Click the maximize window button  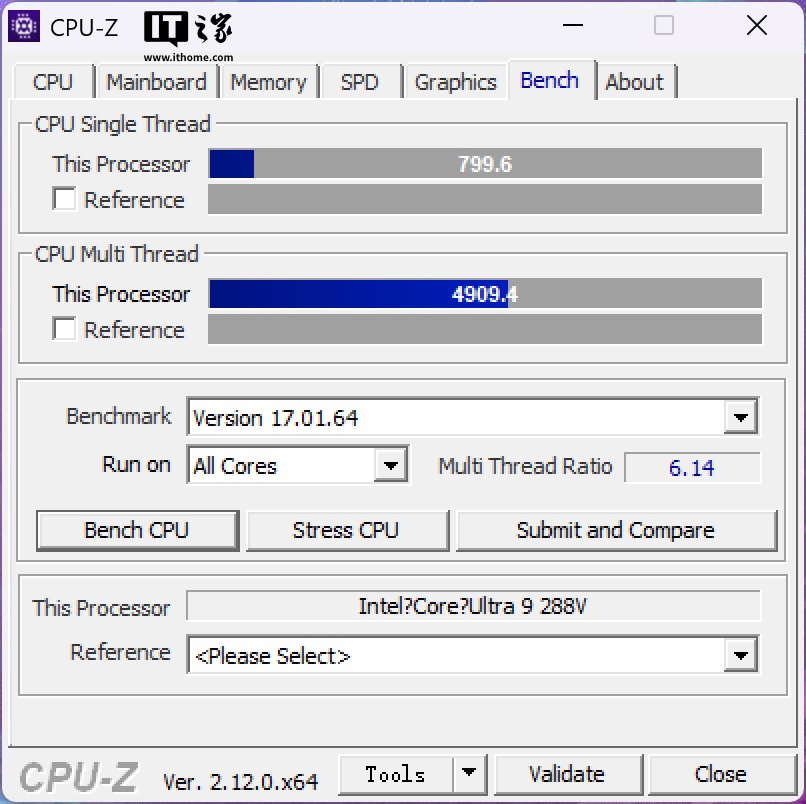(x=664, y=26)
